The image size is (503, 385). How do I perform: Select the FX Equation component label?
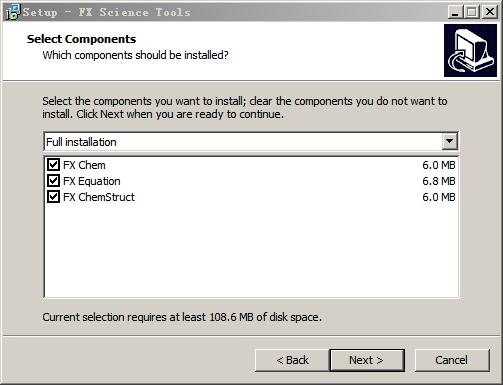pos(92,181)
